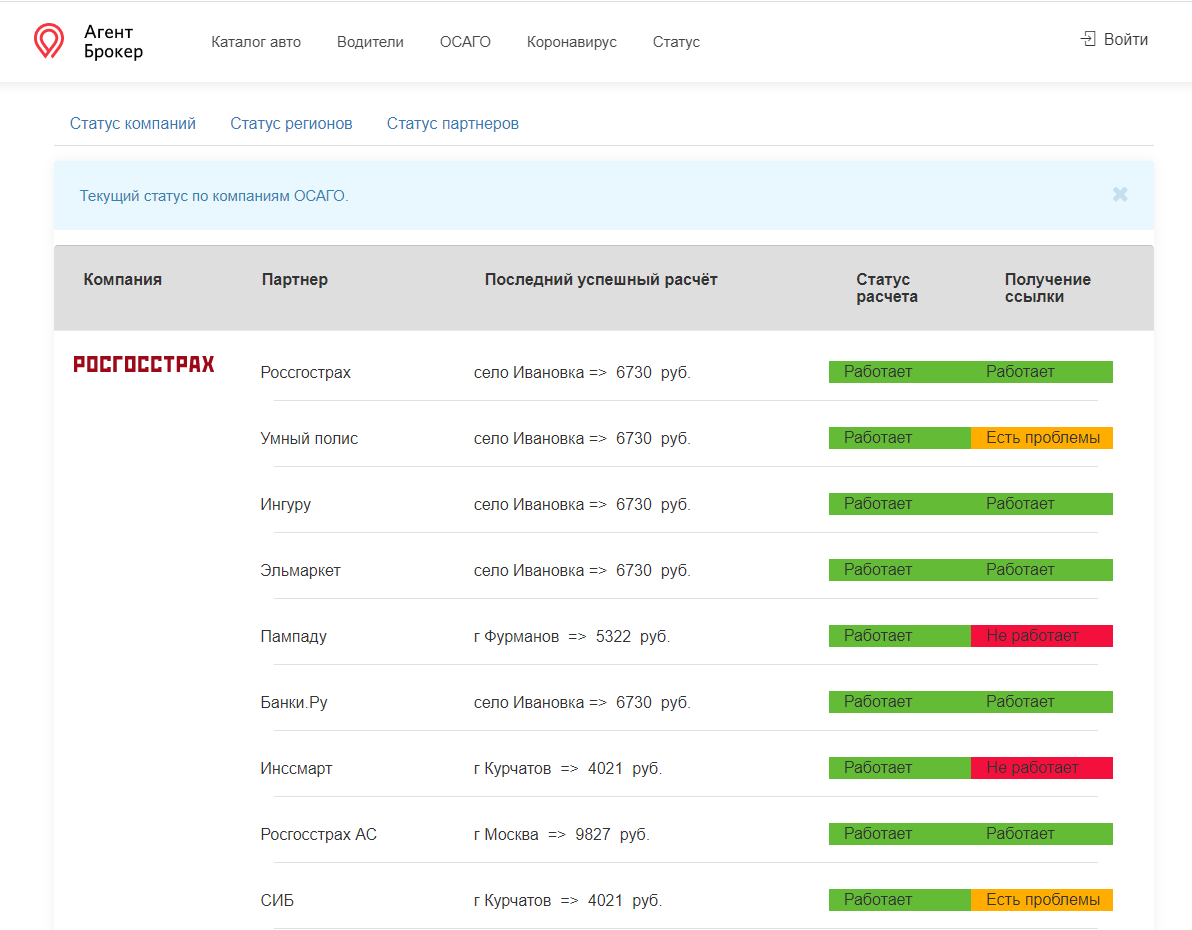Image resolution: width=1192 pixels, height=930 pixels.
Task: Select the Росгосстрах АС partner name
Action: coord(319,834)
